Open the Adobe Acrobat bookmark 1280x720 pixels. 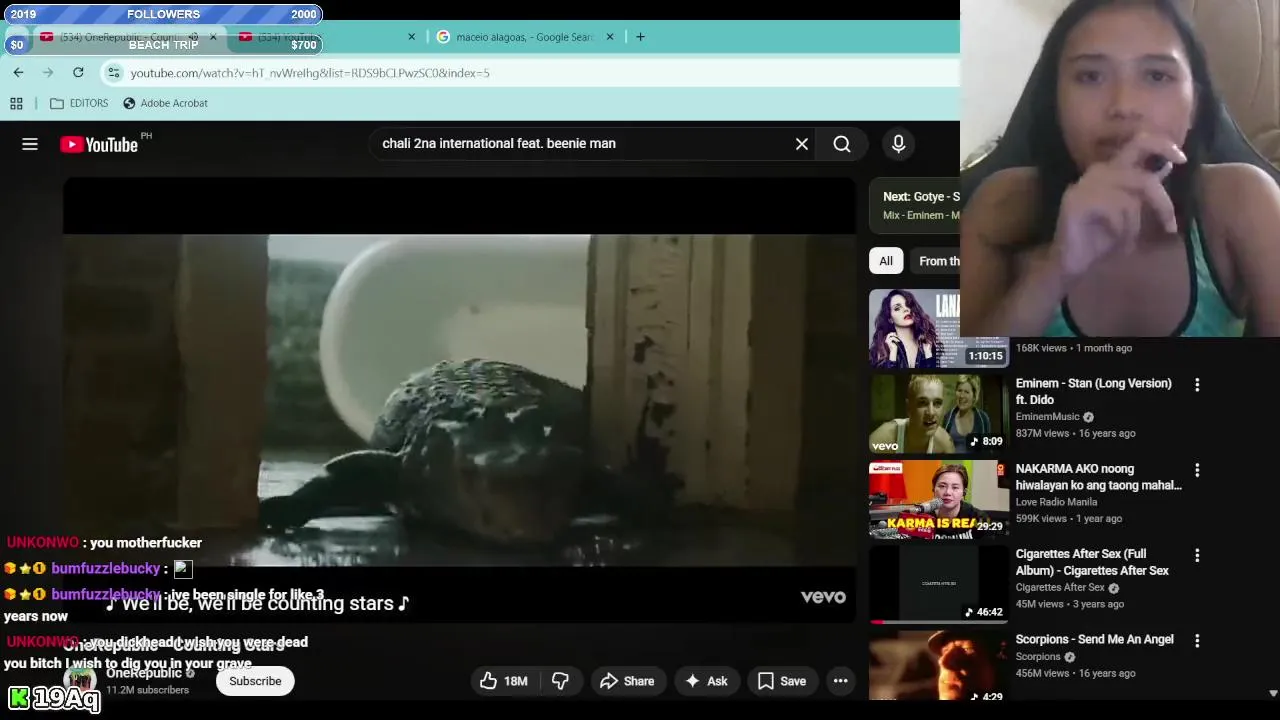coord(165,103)
